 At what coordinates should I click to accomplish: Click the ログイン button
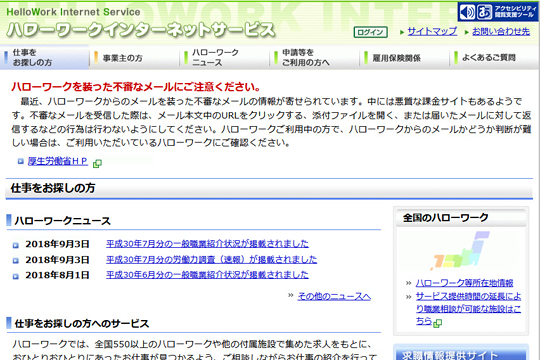pos(370,32)
